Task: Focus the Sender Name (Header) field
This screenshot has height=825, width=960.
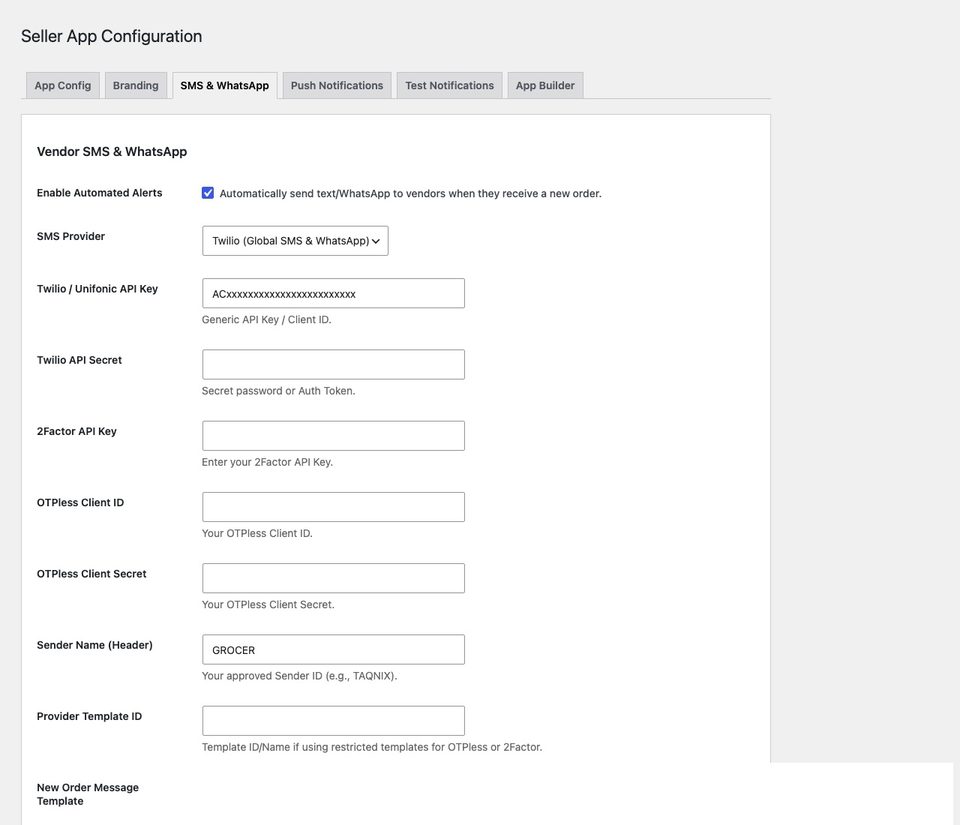Action: [x=333, y=650]
